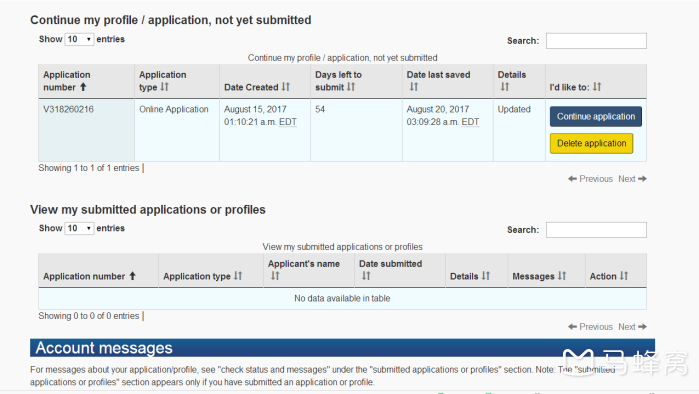Go to Previous page of unsubmitted applications
The width and height of the screenshot is (699, 394).
coord(590,179)
